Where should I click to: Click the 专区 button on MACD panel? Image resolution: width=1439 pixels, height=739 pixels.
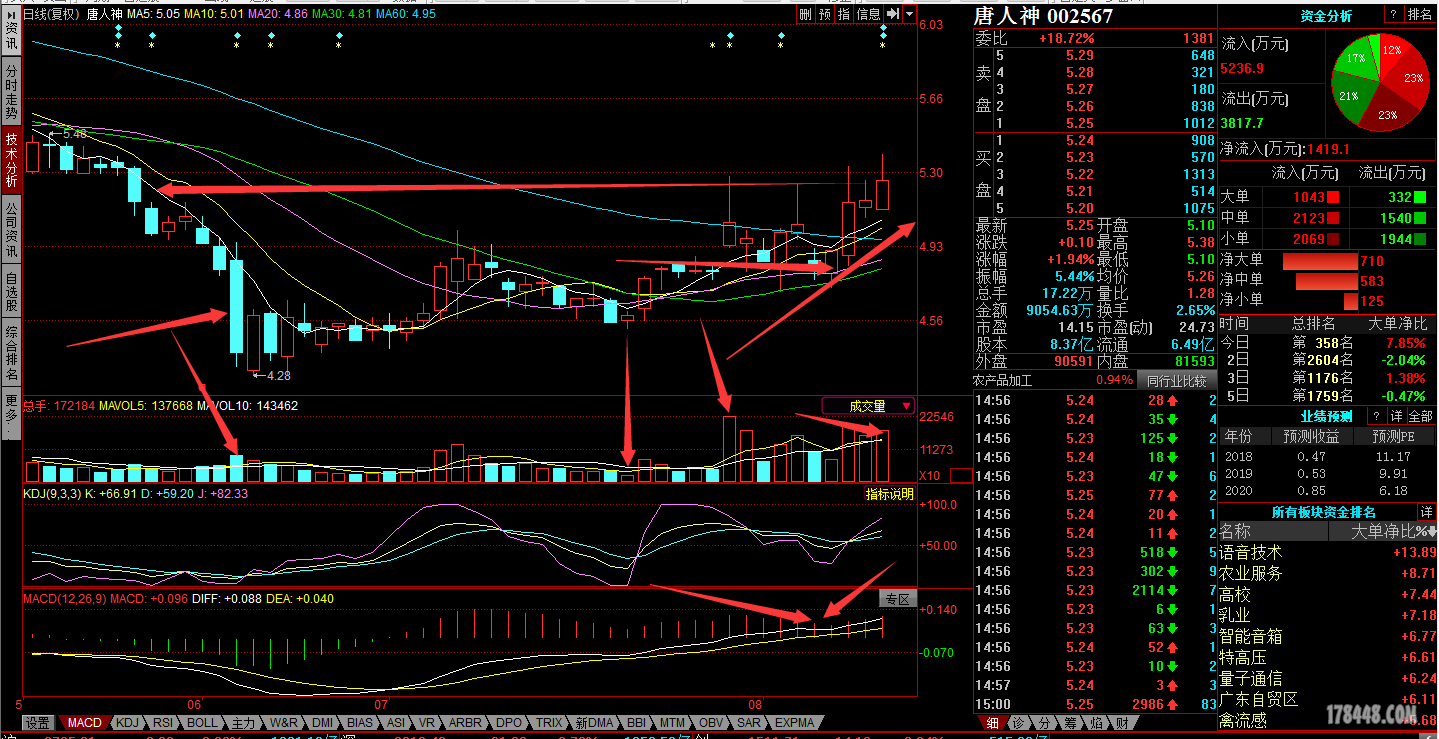click(897, 599)
